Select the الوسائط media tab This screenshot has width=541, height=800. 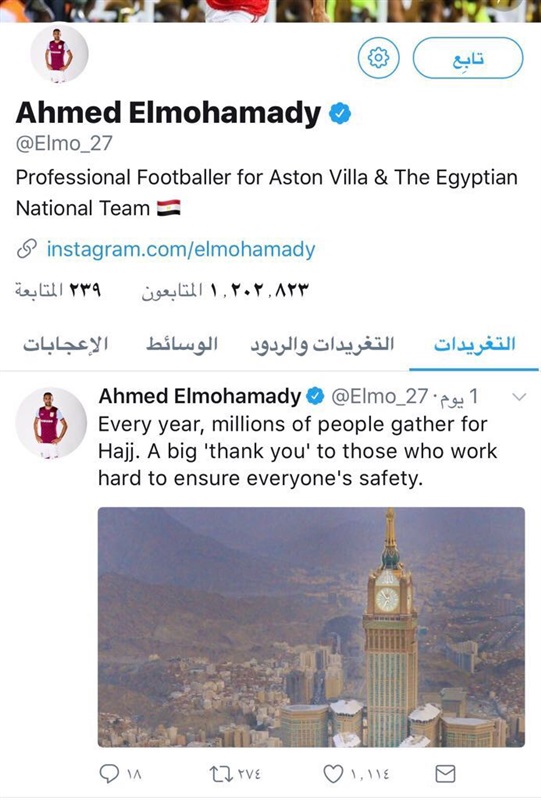tap(182, 344)
